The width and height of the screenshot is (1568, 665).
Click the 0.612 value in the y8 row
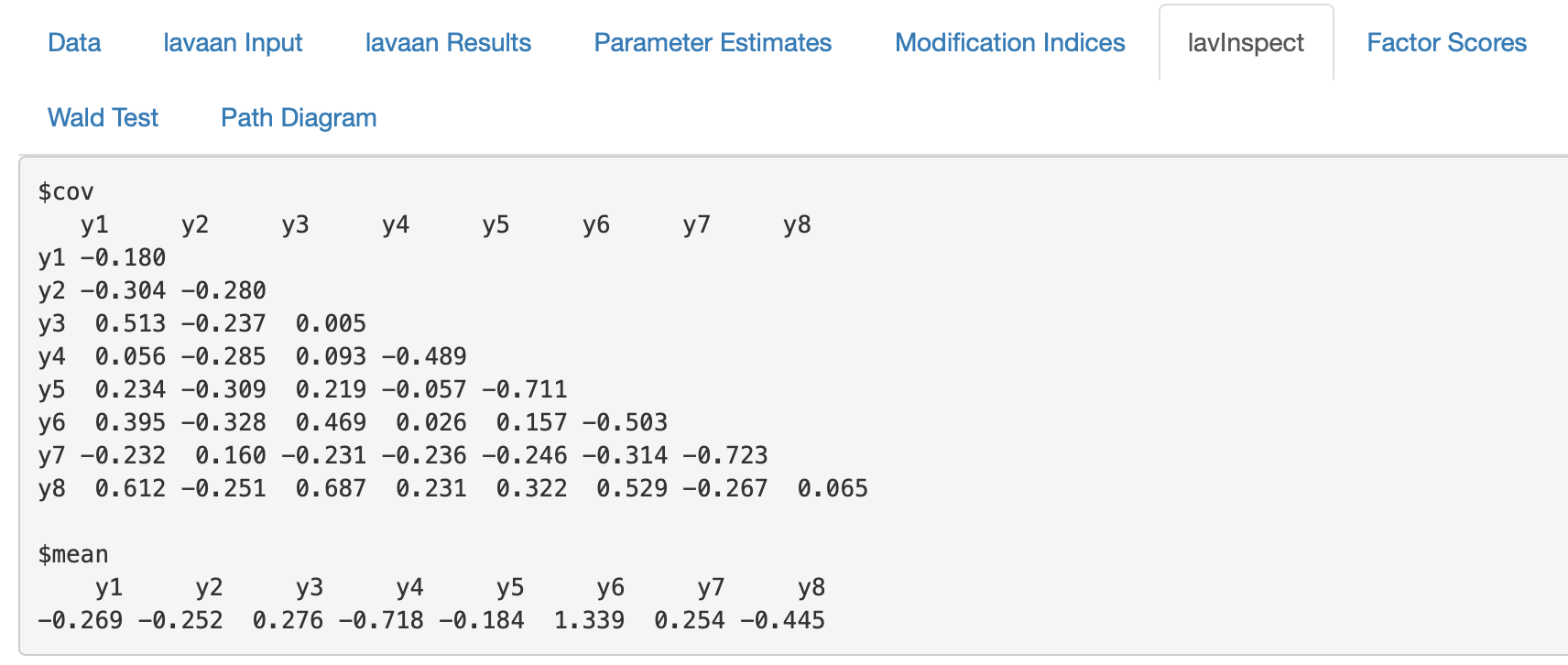click(130, 489)
